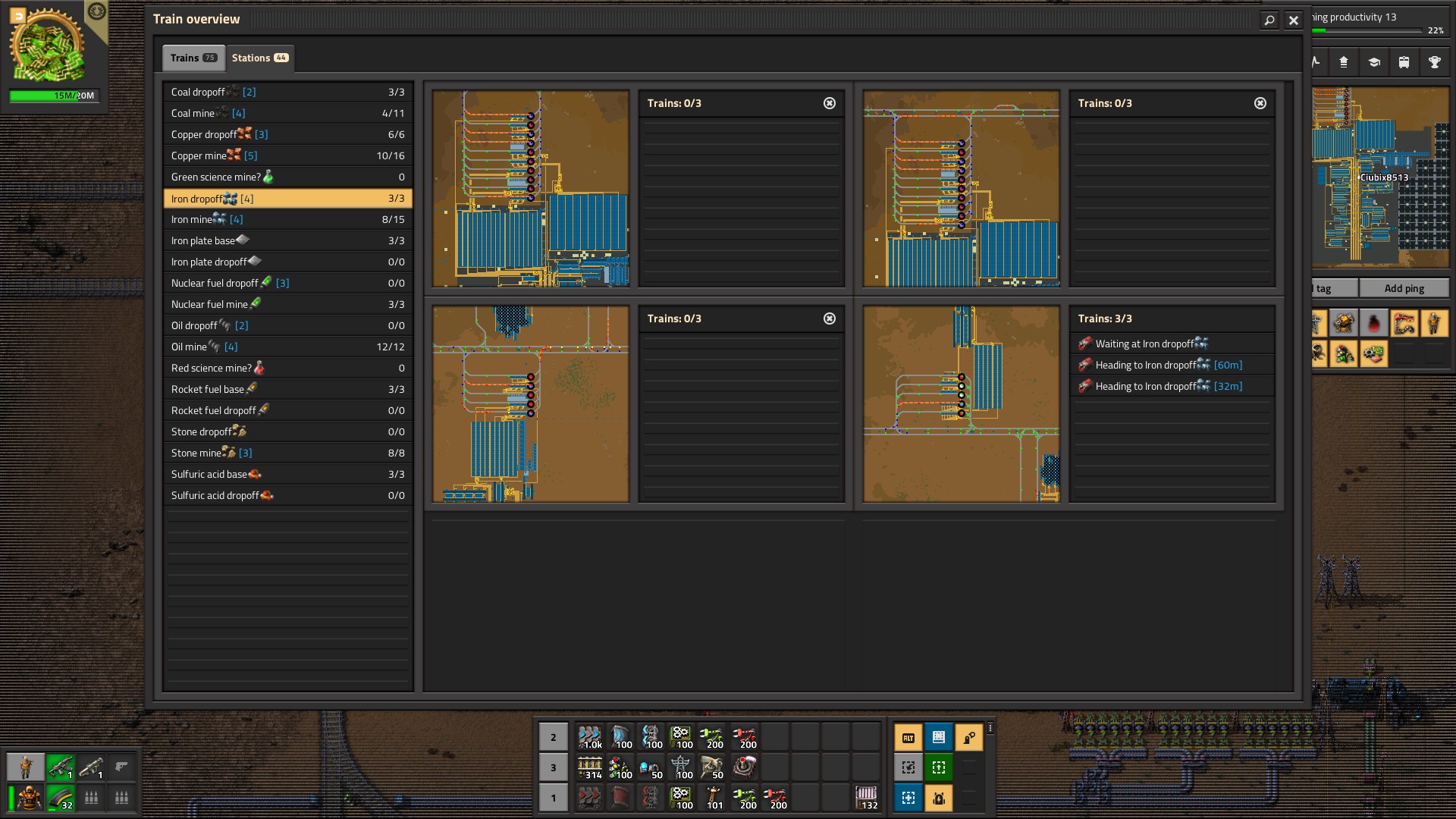Open the Logistic networks icon

point(1343,62)
